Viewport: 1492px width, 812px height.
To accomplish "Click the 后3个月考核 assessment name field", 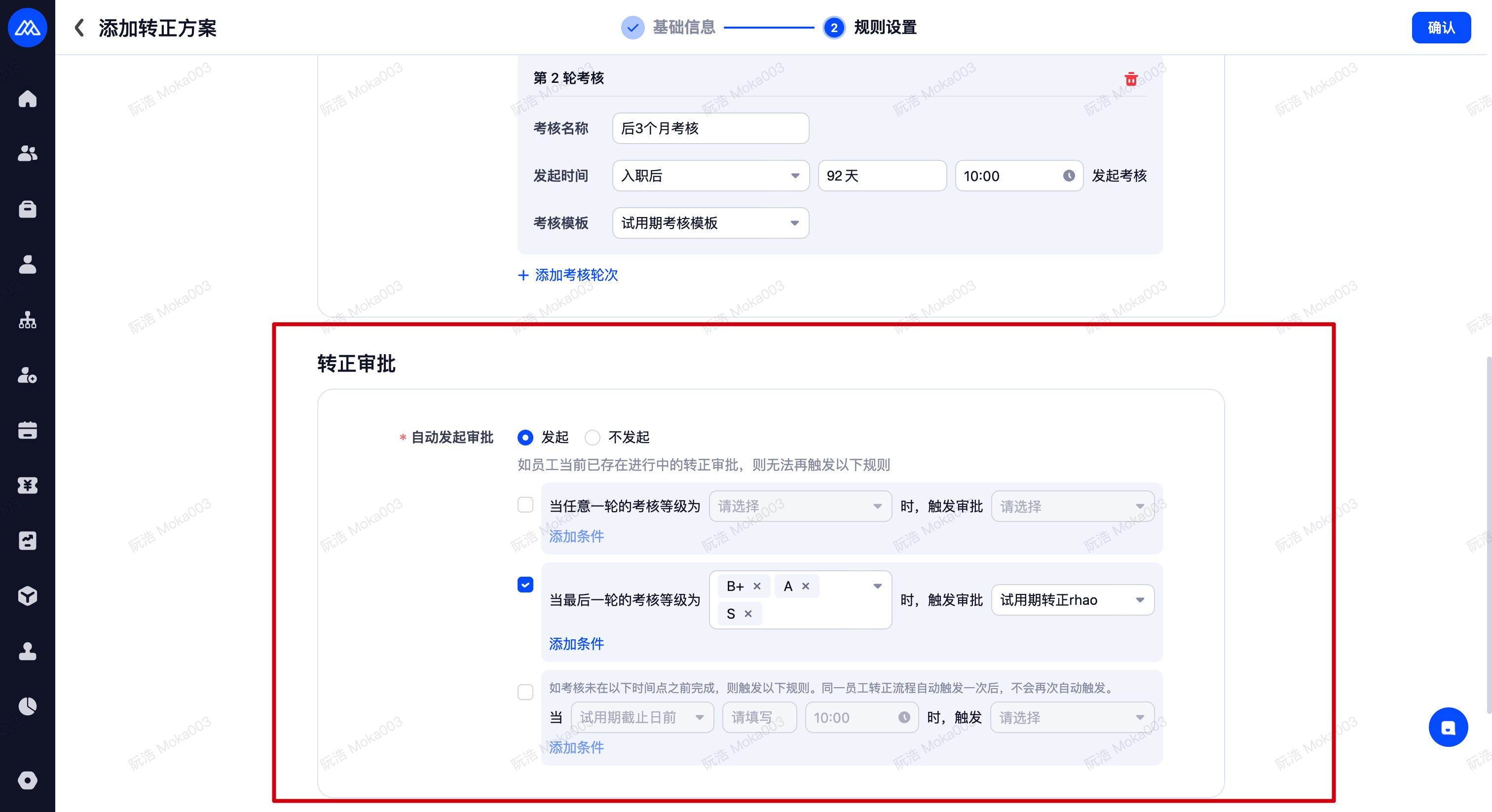I will click(710, 128).
